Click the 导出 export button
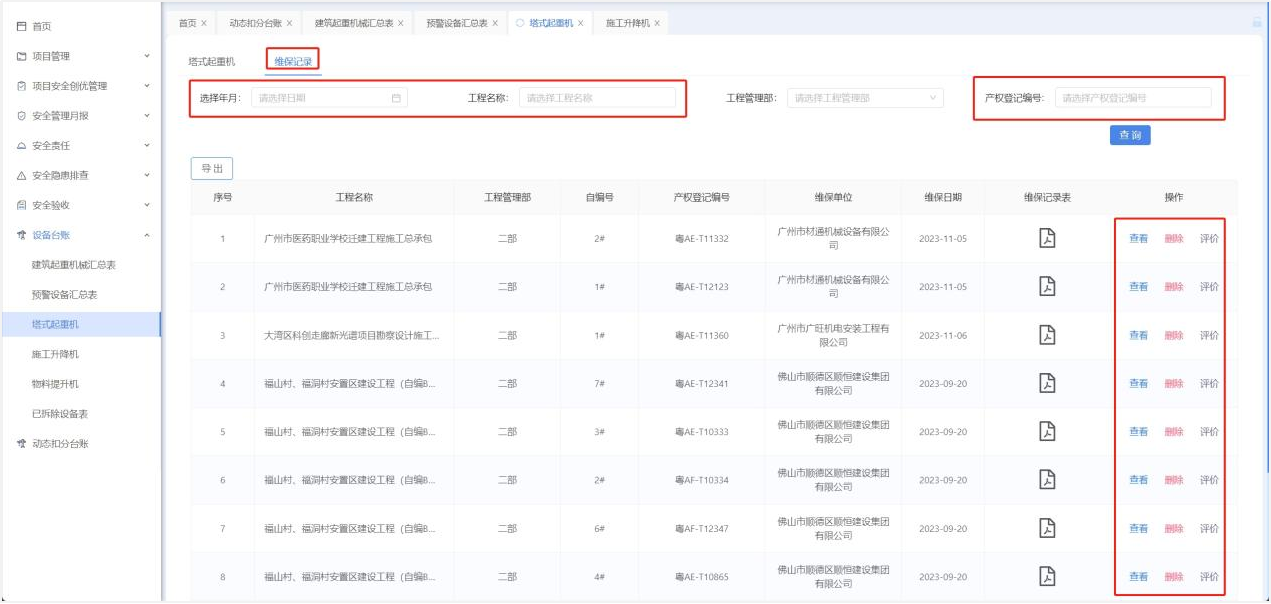 tap(212, 168)
